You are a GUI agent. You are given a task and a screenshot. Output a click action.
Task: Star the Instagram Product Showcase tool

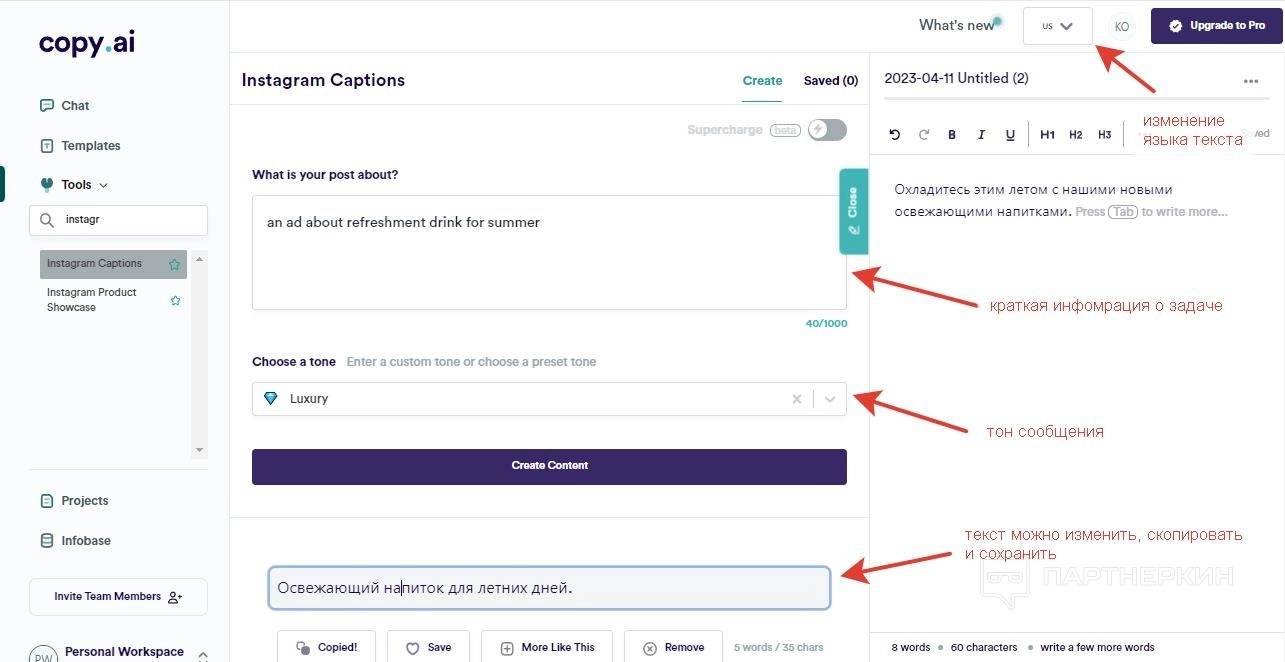coord(176,300)
